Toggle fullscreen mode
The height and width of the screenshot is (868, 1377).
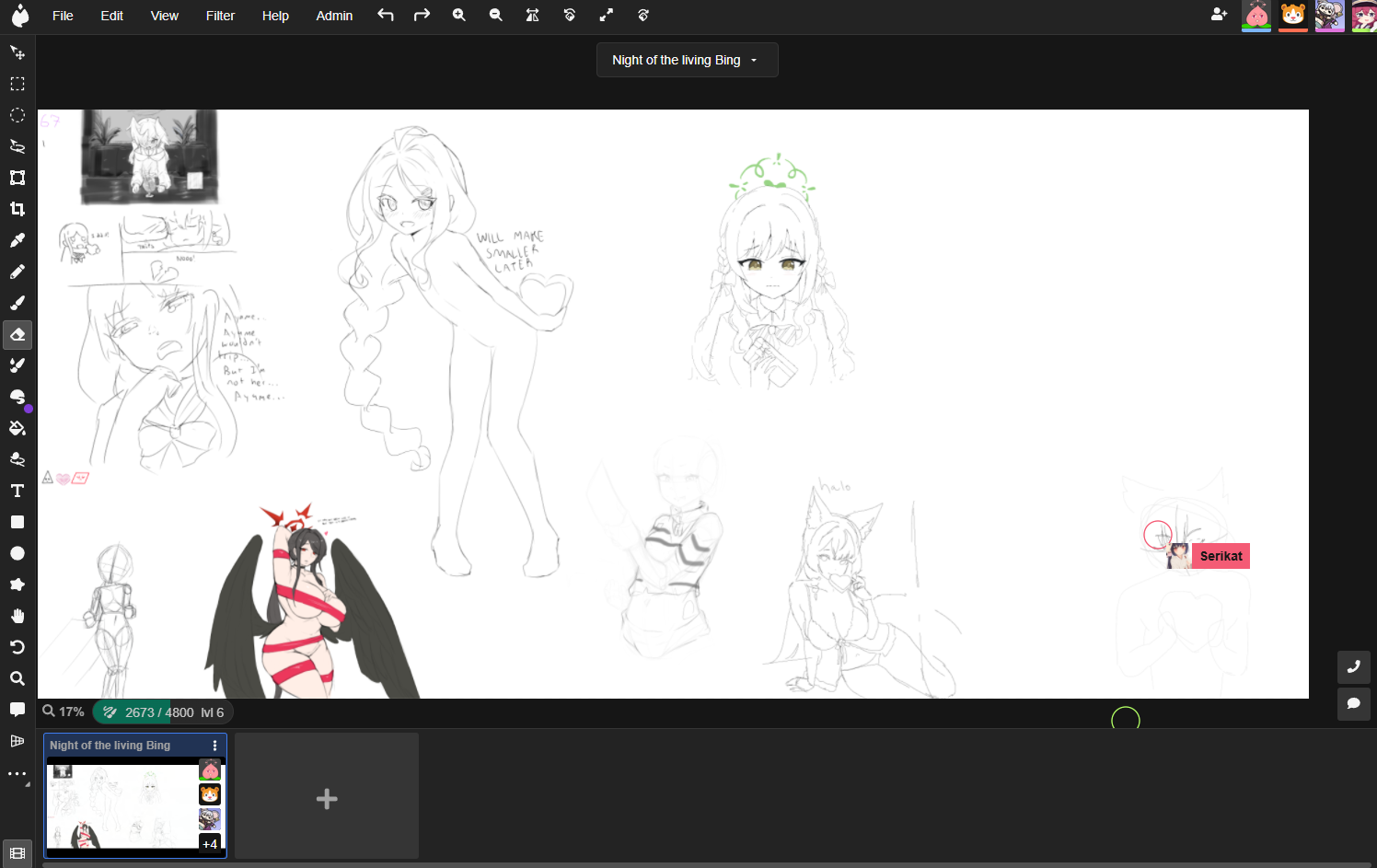tap(606, 16)
